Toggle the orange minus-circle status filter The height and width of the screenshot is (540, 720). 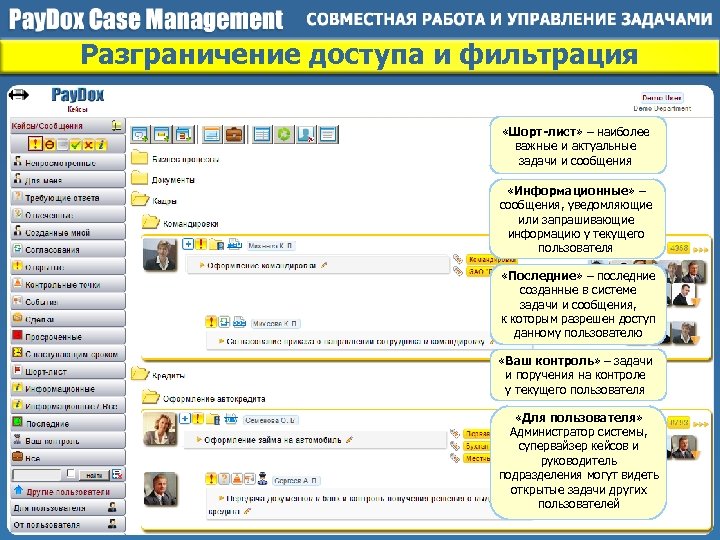pos(50,145)
